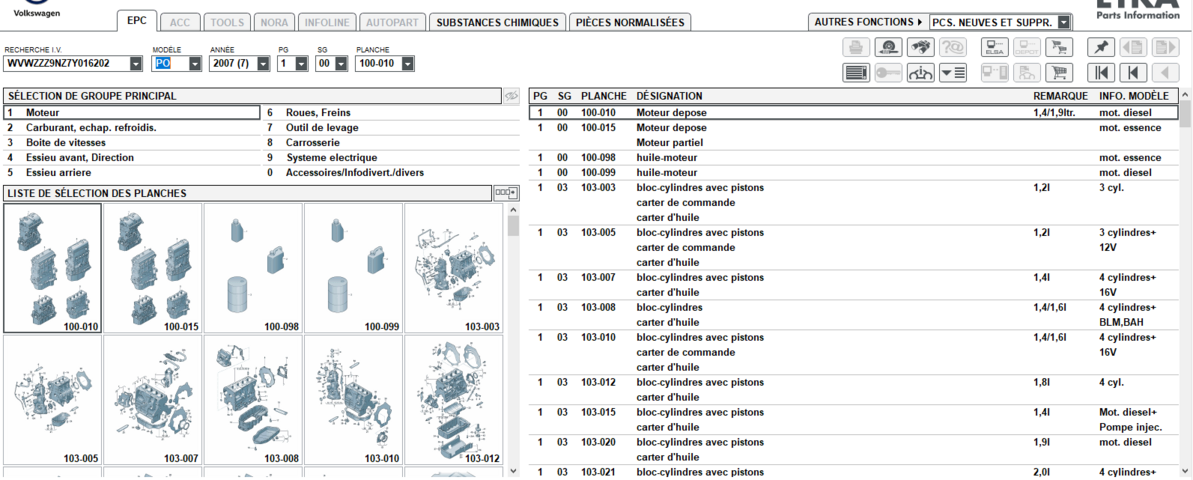Open thumbnail 100-098 oil containers
Image resolution: width=1193 pixels, height=480 pixels.
(253, 269)
